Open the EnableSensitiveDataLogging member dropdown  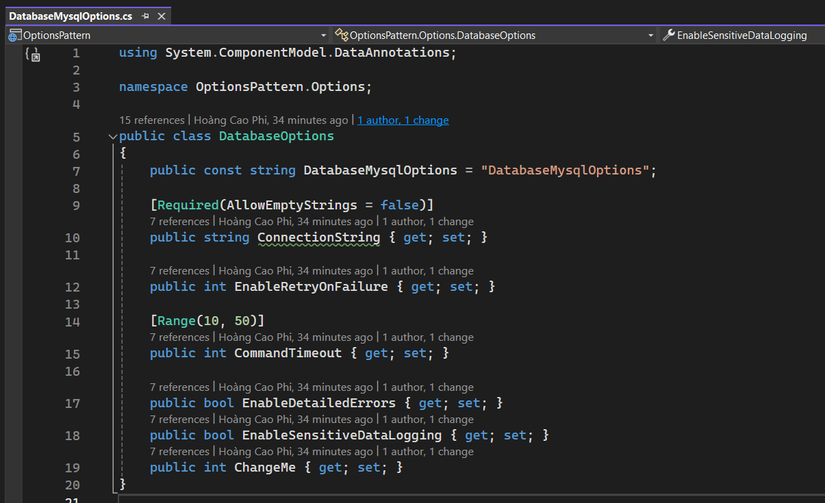[742, 35]
